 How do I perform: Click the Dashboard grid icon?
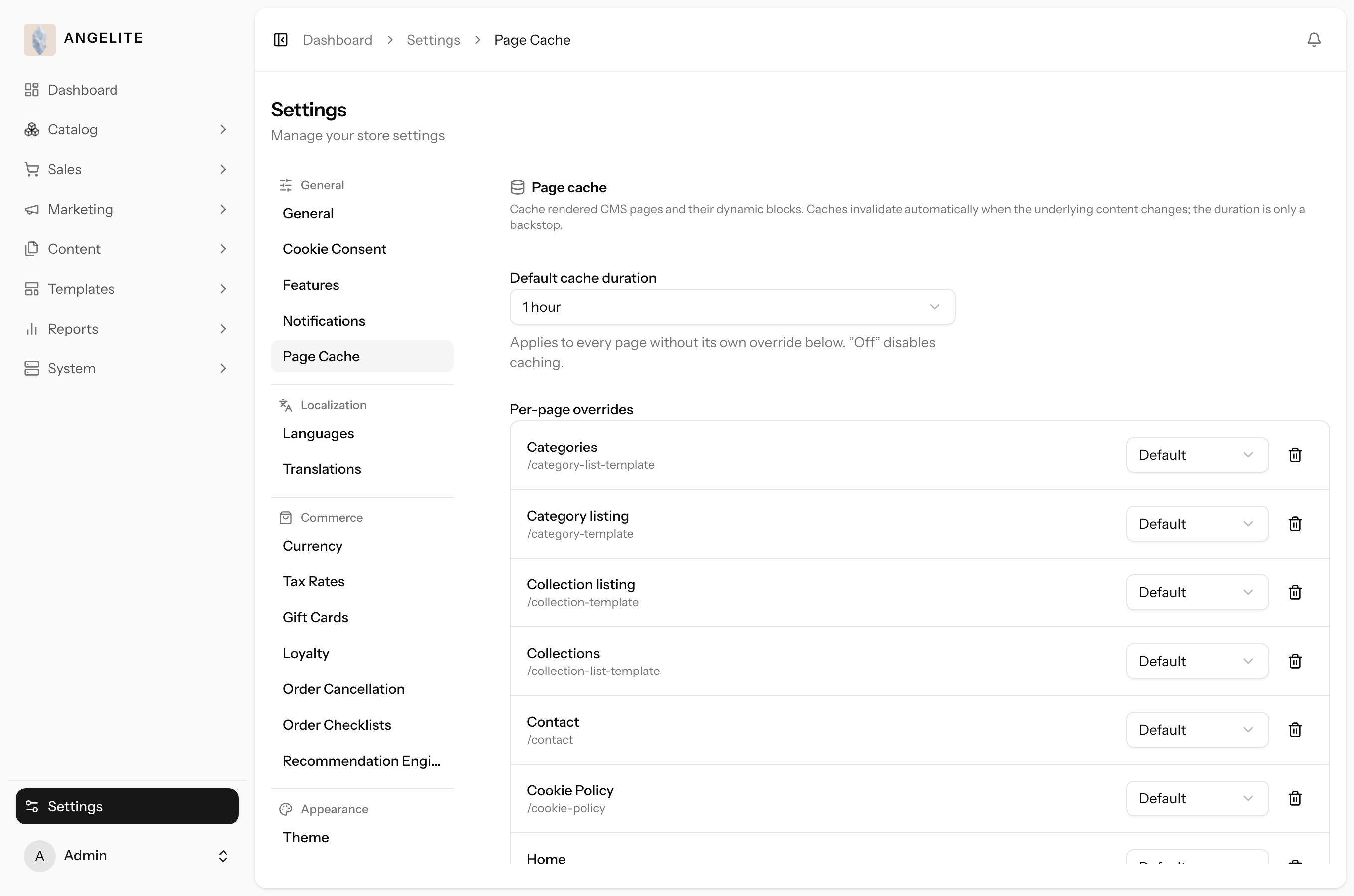[x=32, y=90]
